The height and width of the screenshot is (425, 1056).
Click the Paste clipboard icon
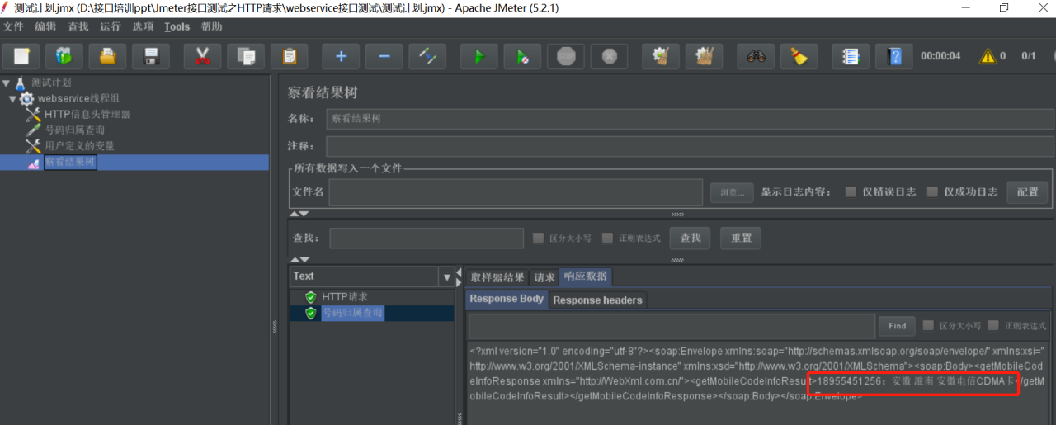click(289, 56)
